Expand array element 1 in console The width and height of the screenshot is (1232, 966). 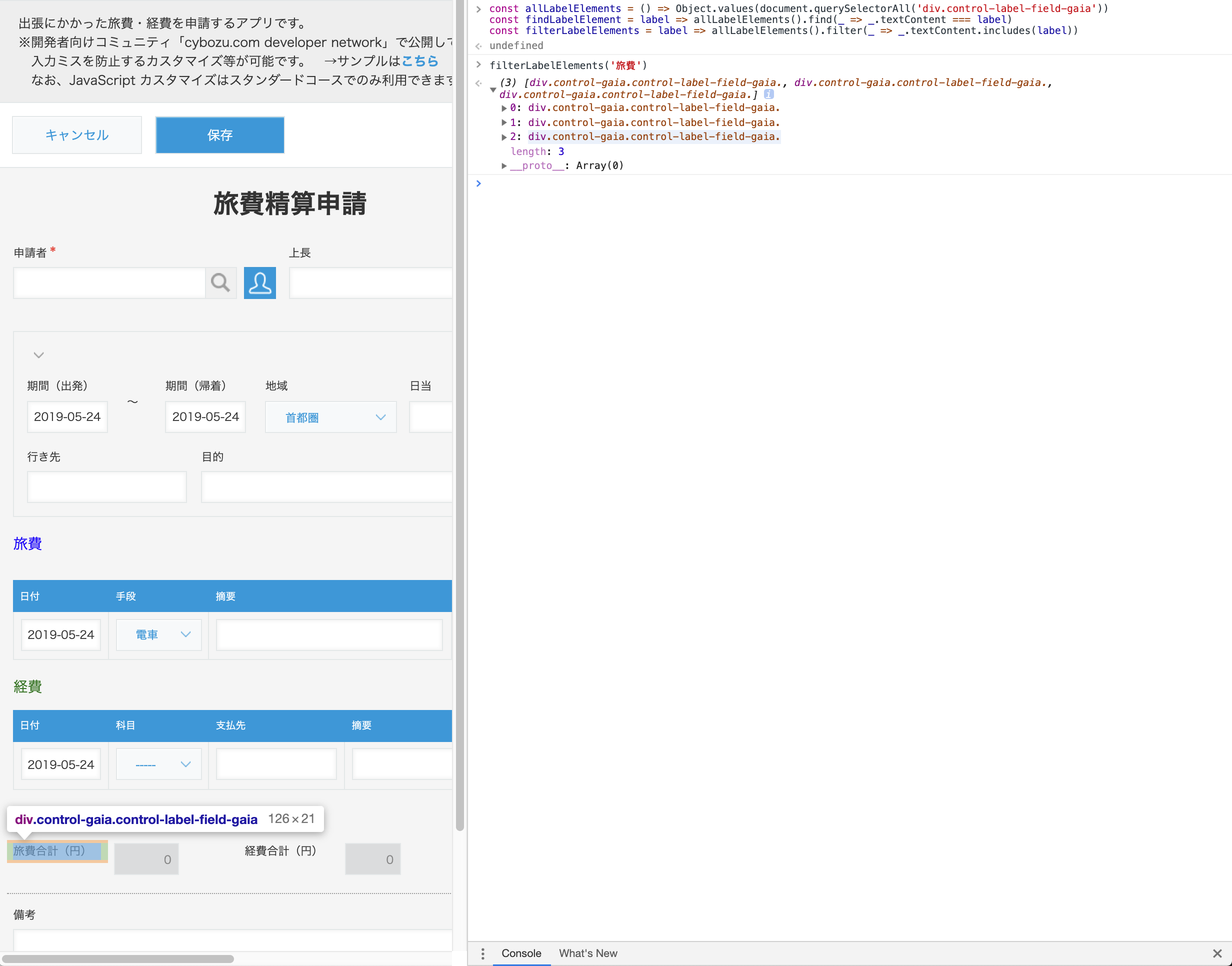pyautogui.click(x=504, y=122)
